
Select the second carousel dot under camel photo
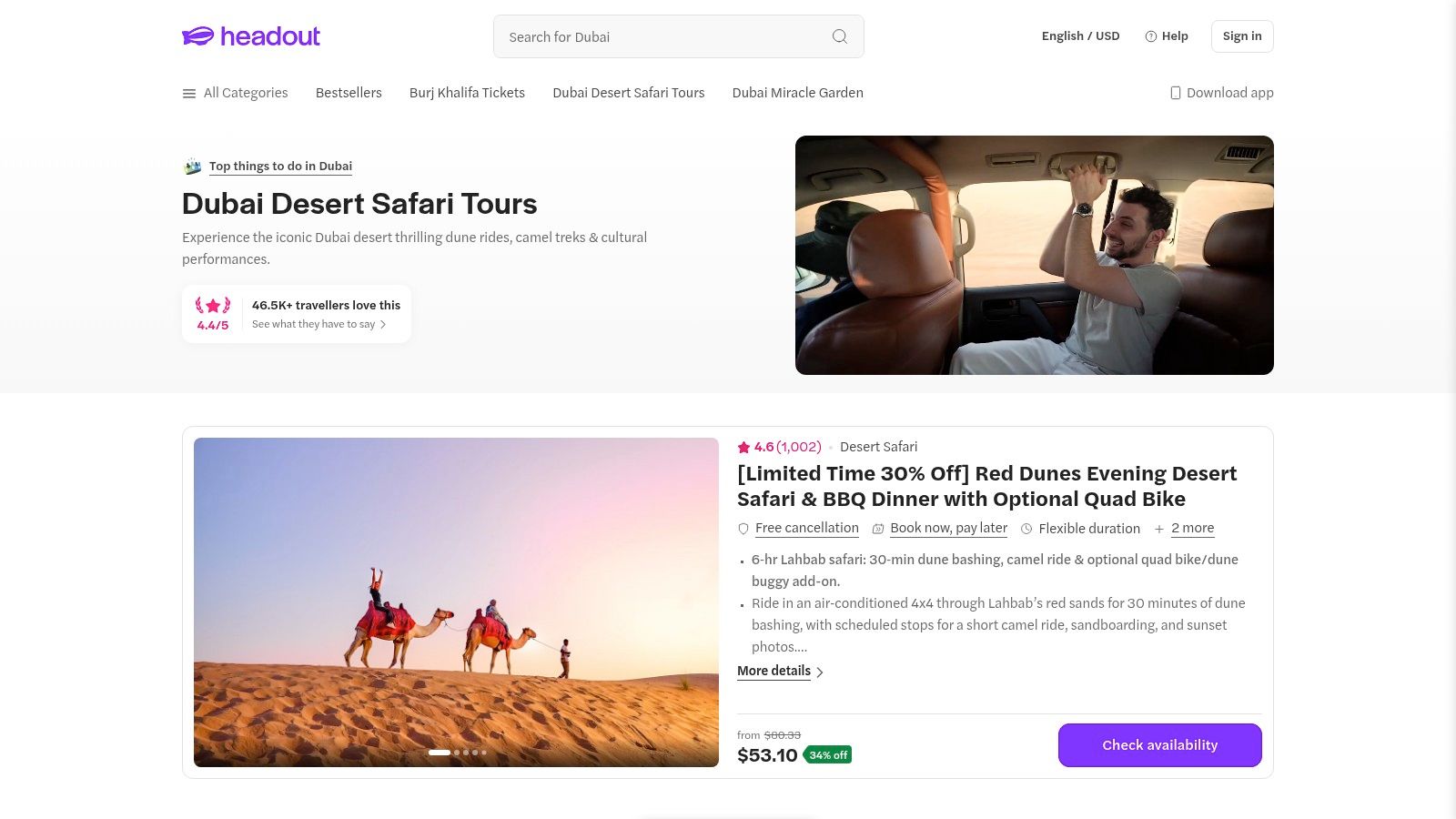pos(457,753)
